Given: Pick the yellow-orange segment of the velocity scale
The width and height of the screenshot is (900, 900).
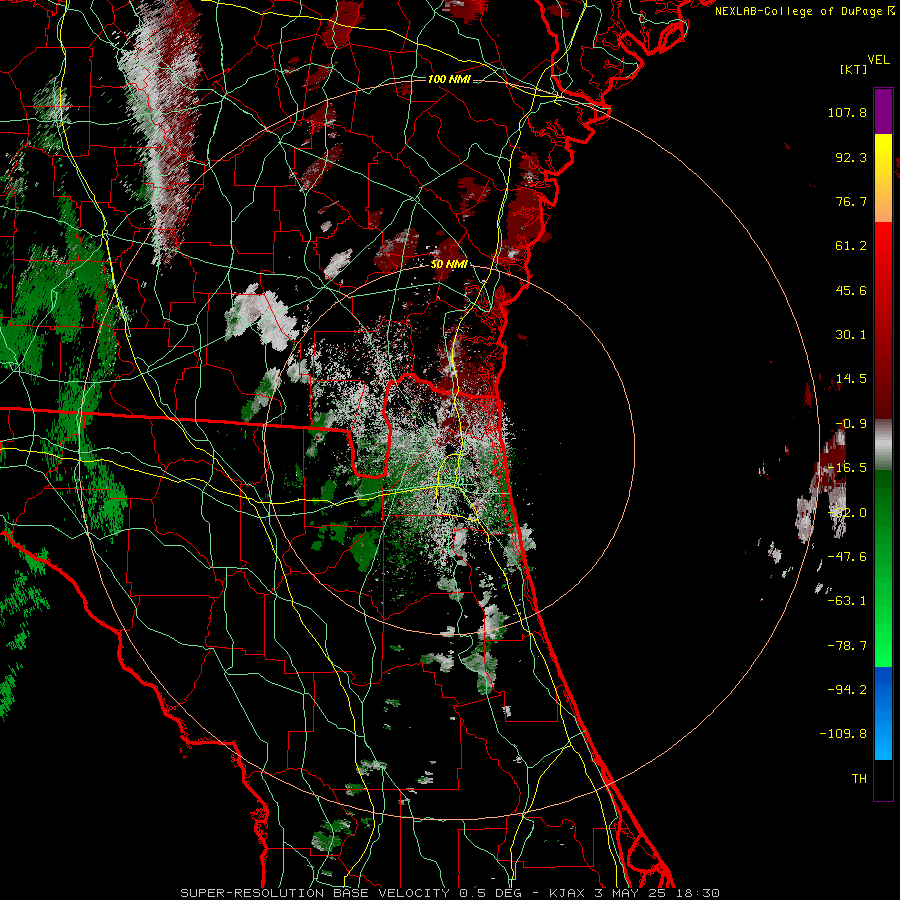Looking at the screenshot, I should point(883,178).
